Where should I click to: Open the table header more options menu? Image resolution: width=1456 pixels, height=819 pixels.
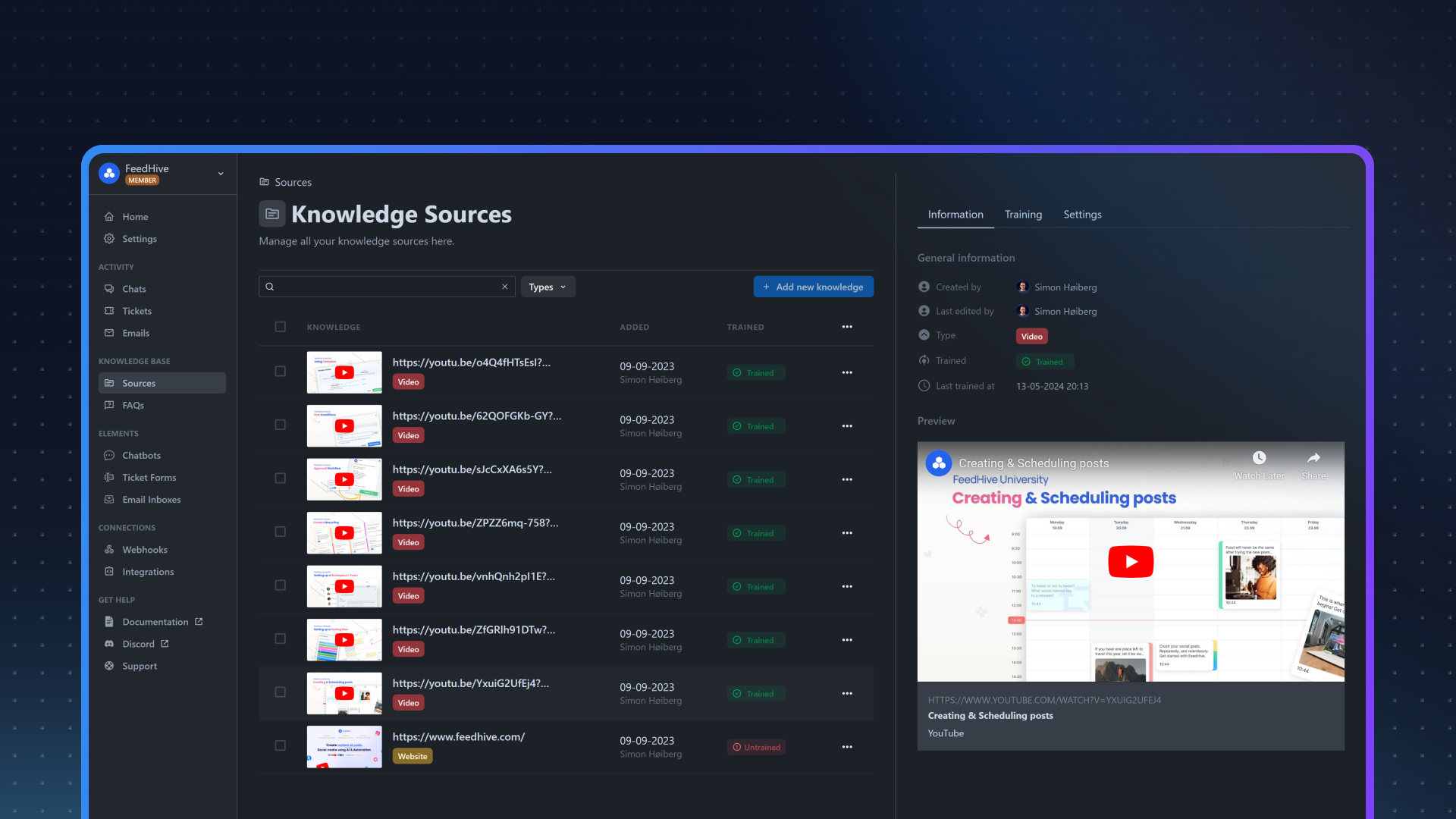pyautogui.click(x=847, y=327)
